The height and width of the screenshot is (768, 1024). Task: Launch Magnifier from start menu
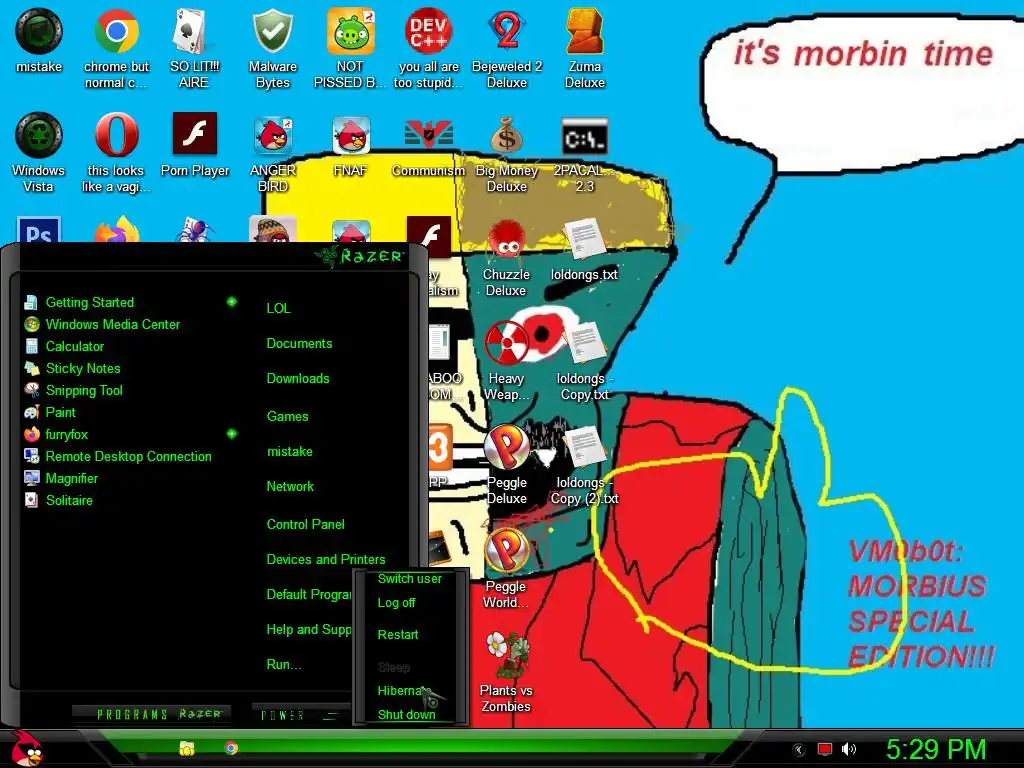point(61,478)
